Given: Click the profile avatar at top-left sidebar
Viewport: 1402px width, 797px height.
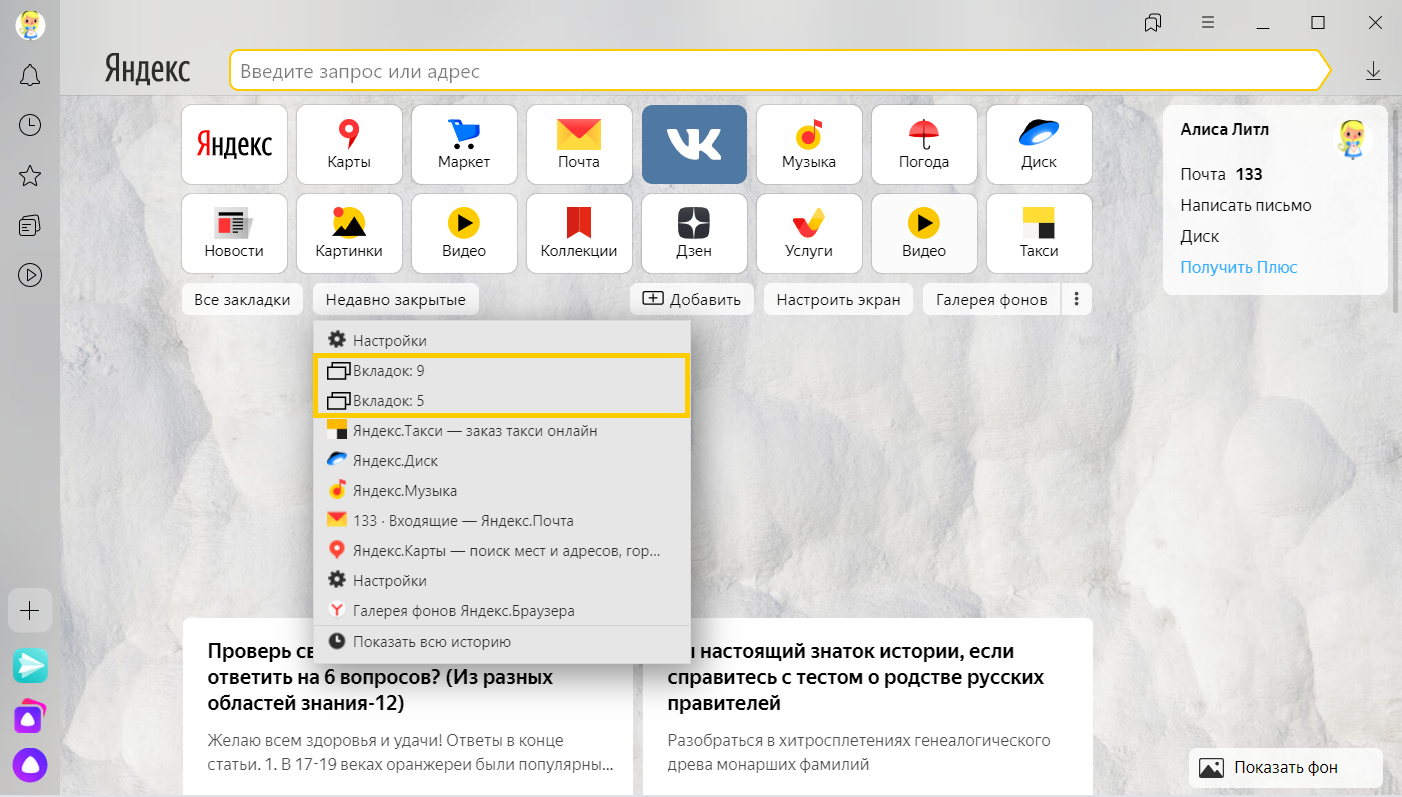Looking at the screenshot, I should click(x=29, y=24).
